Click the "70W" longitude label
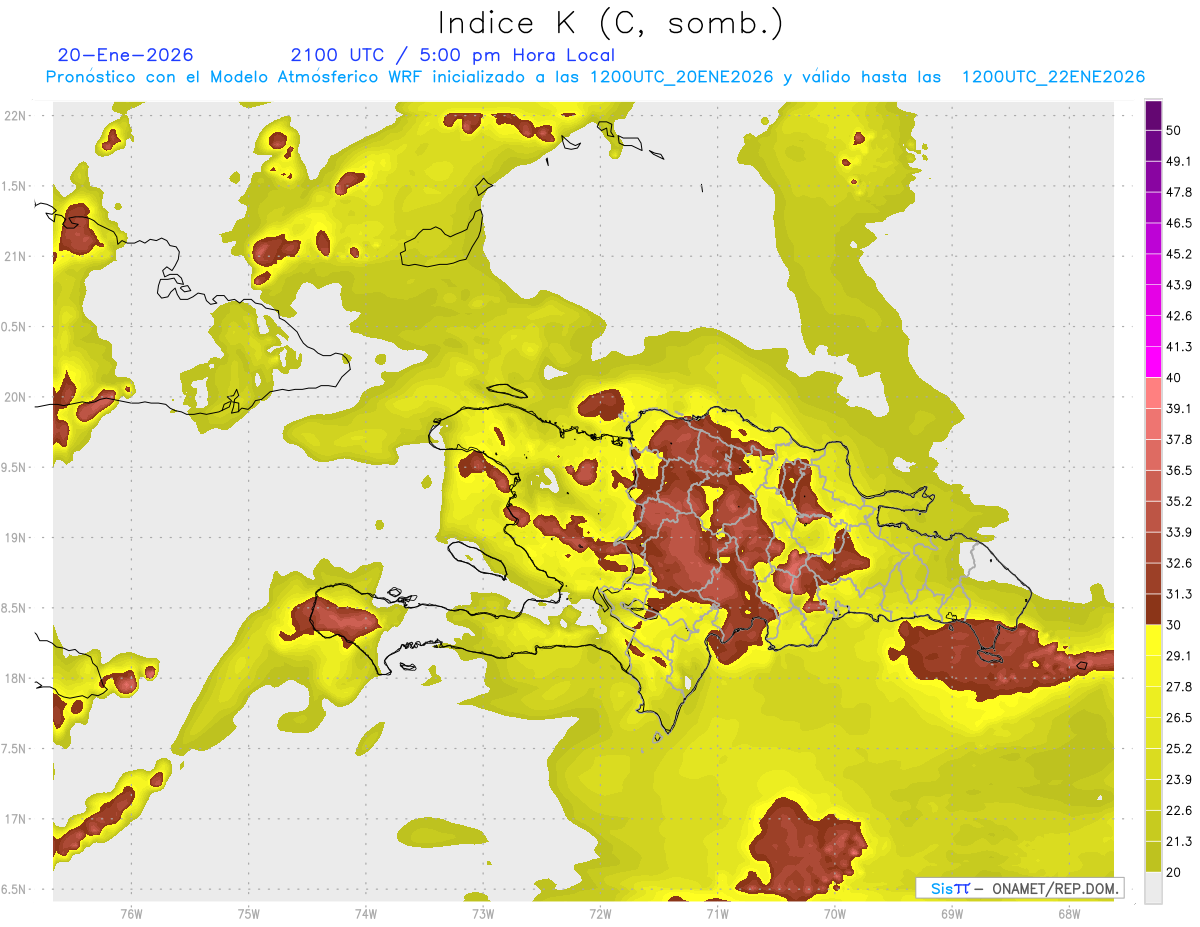This screenshot has height=927, width=1200. point(835,914)
